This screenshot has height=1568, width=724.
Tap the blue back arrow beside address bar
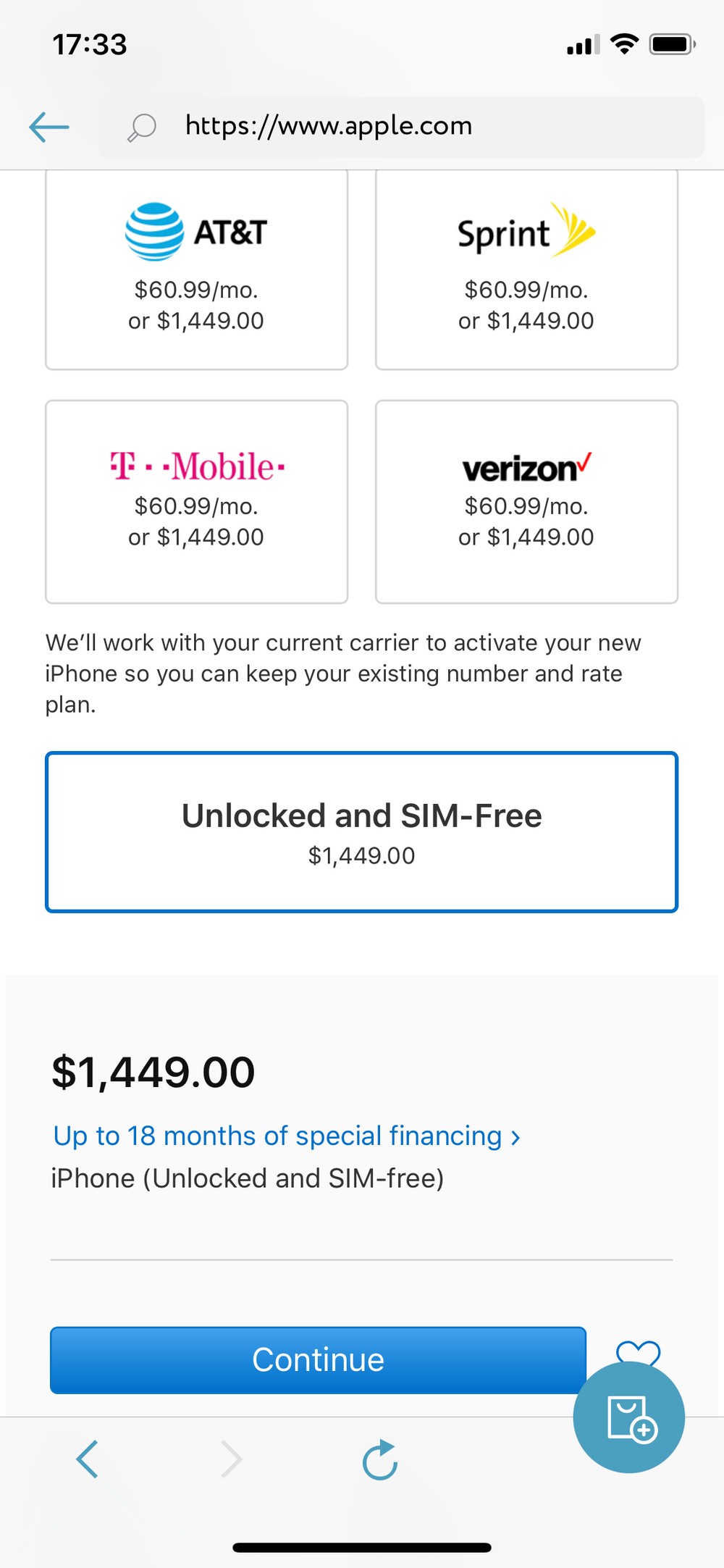click(x=49, y=127)
